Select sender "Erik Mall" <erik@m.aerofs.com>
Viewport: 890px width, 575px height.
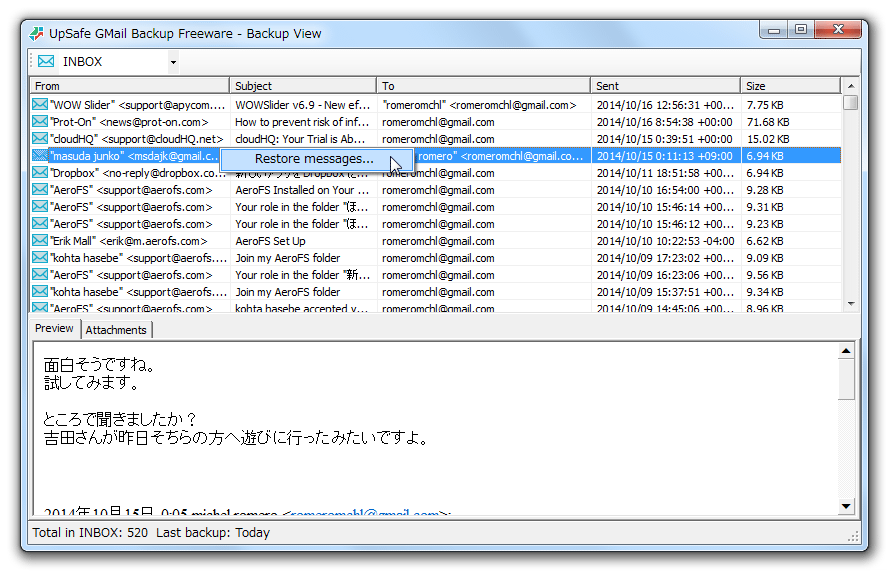[x=129, y=241]
